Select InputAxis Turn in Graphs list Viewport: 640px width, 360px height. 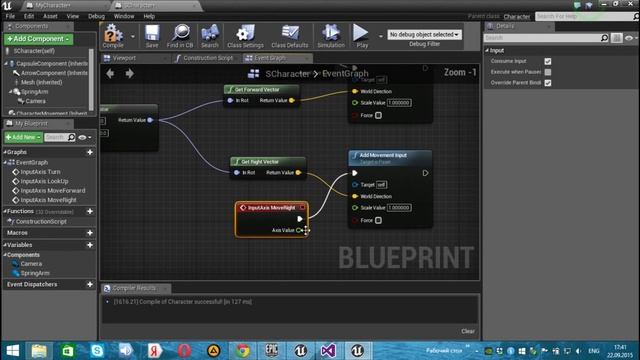click(40, 172)
